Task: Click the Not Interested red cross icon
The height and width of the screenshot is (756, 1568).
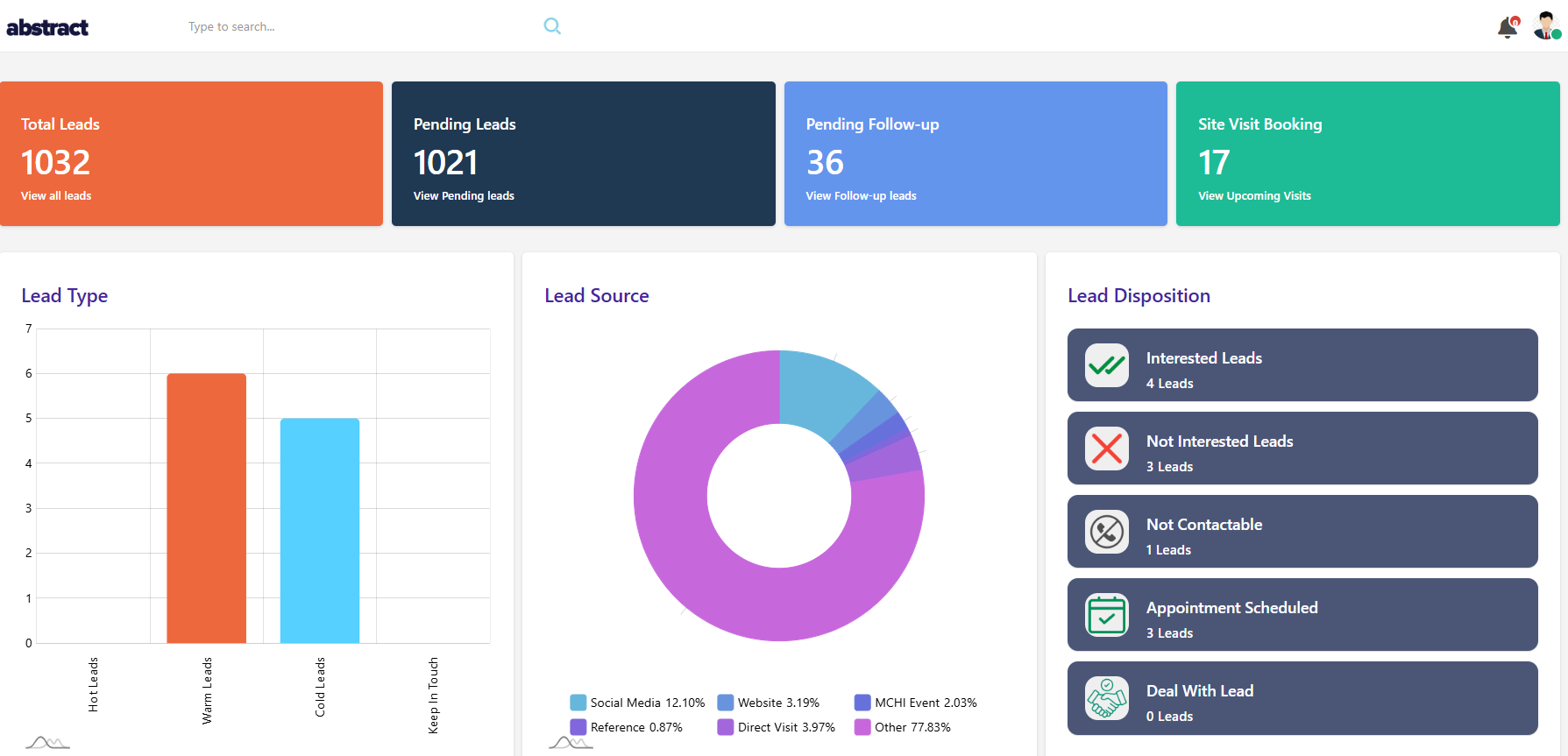Action: [x=1107, y=449]
